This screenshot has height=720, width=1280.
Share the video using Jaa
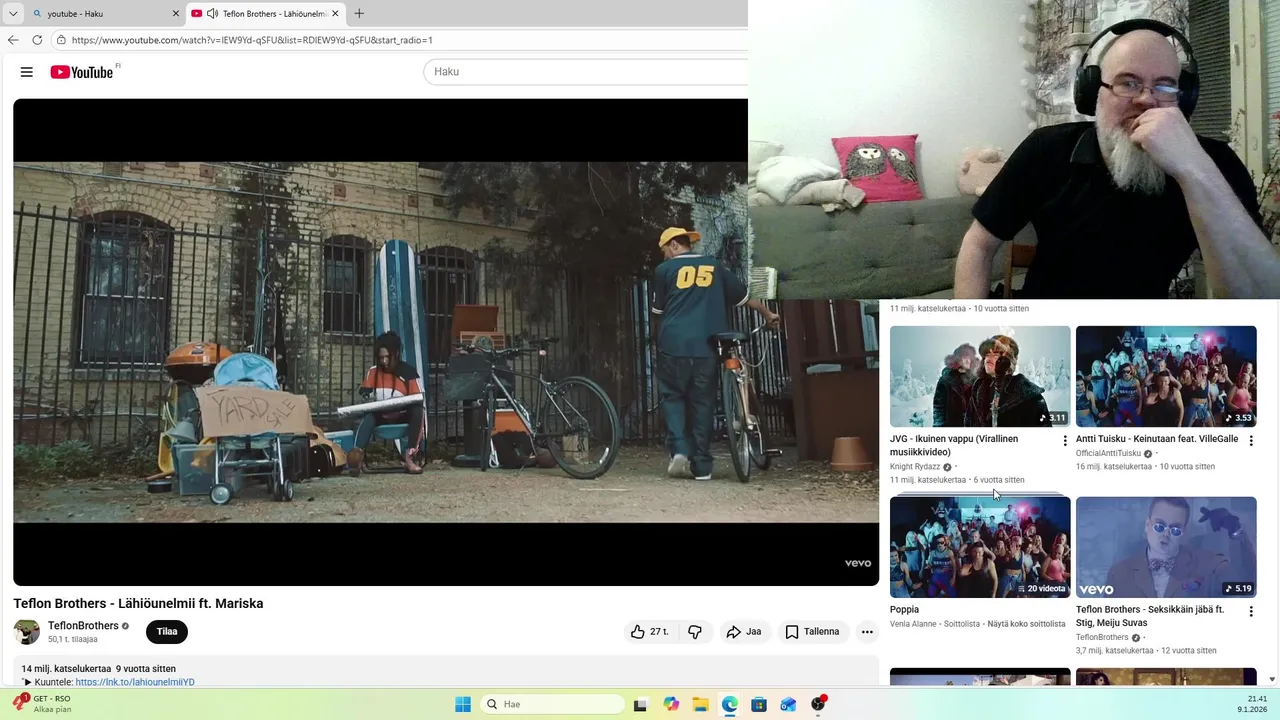[744, 632]
